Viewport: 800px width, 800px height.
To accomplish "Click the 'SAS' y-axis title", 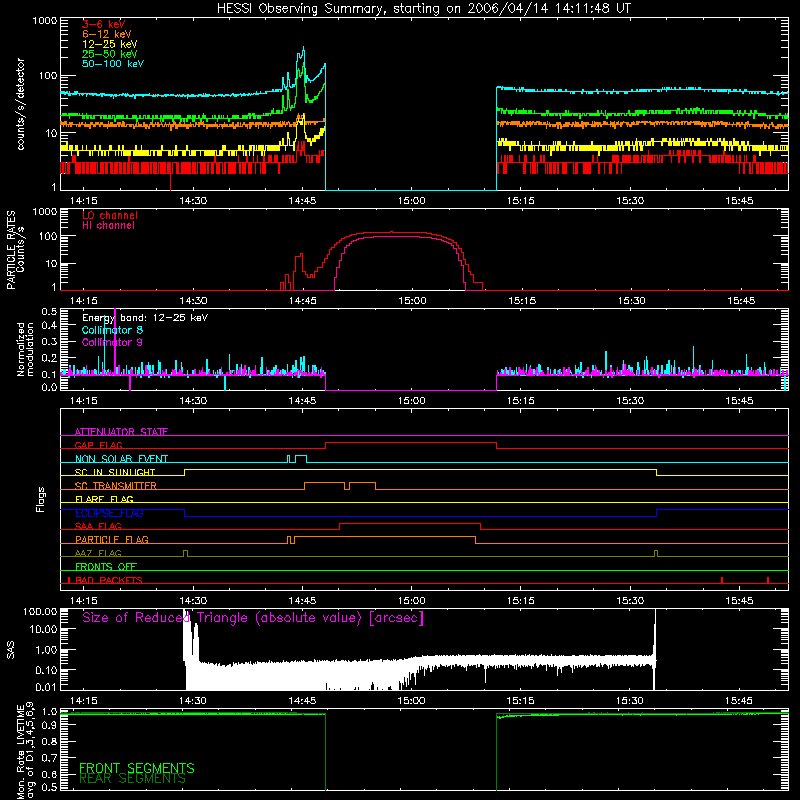I will tap(11, 650).
